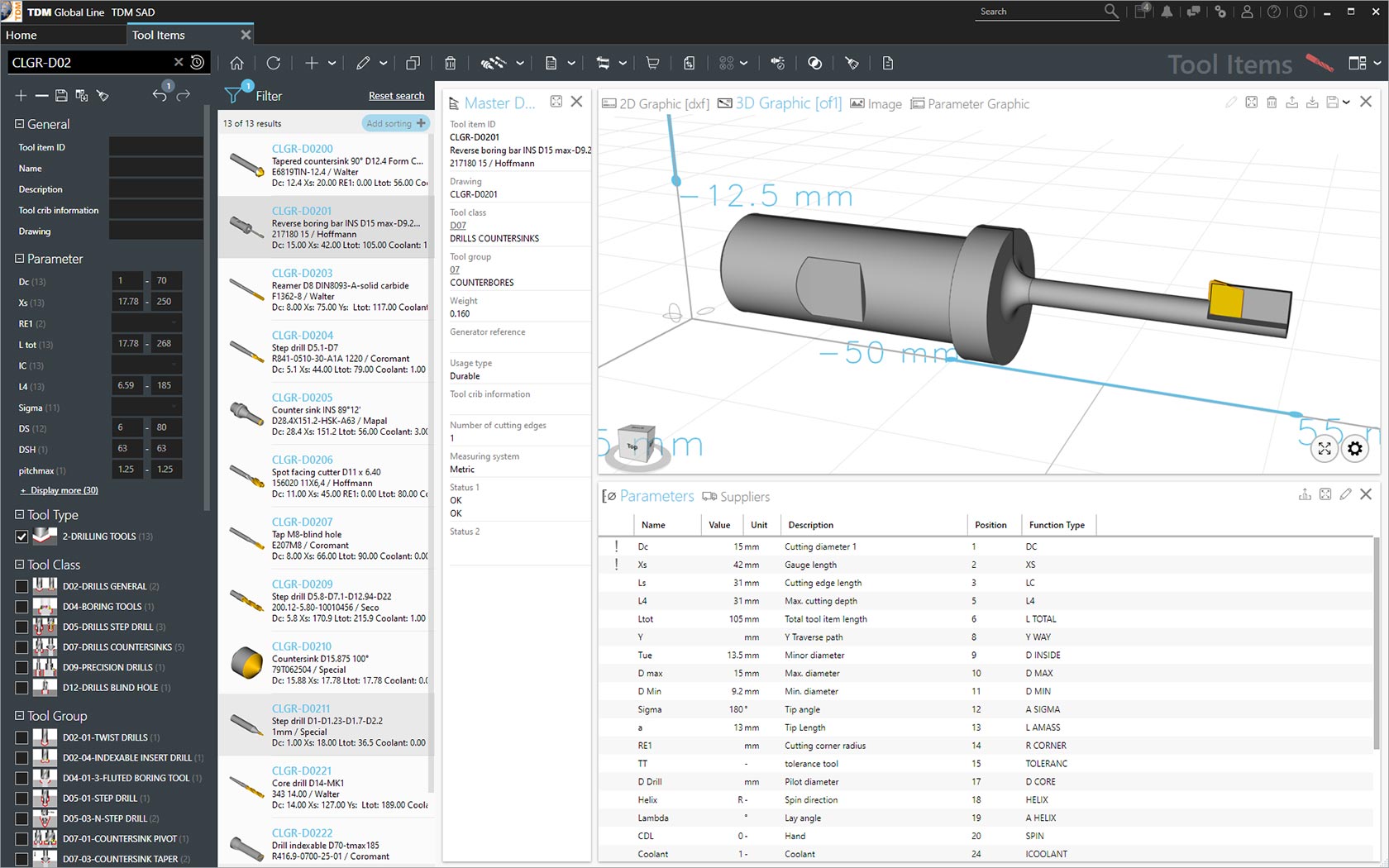The width and height of the screenshot is (1389, 868).
Task: Collapse the General filter section
Action: coord(19,124)
